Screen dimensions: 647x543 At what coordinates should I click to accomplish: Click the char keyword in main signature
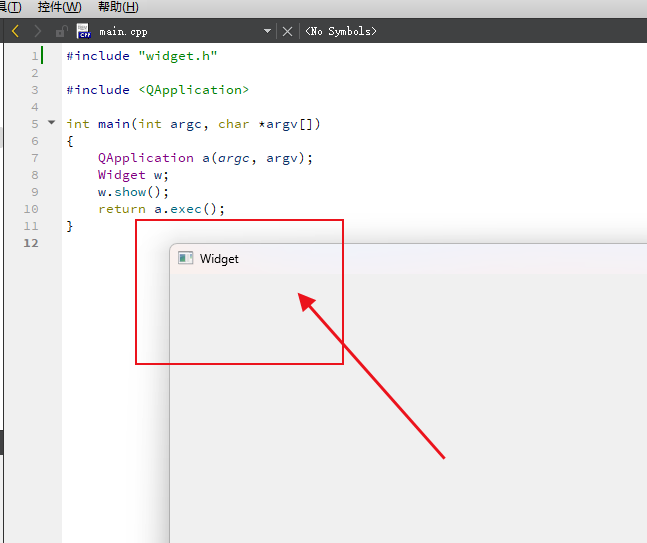(234, 124)
